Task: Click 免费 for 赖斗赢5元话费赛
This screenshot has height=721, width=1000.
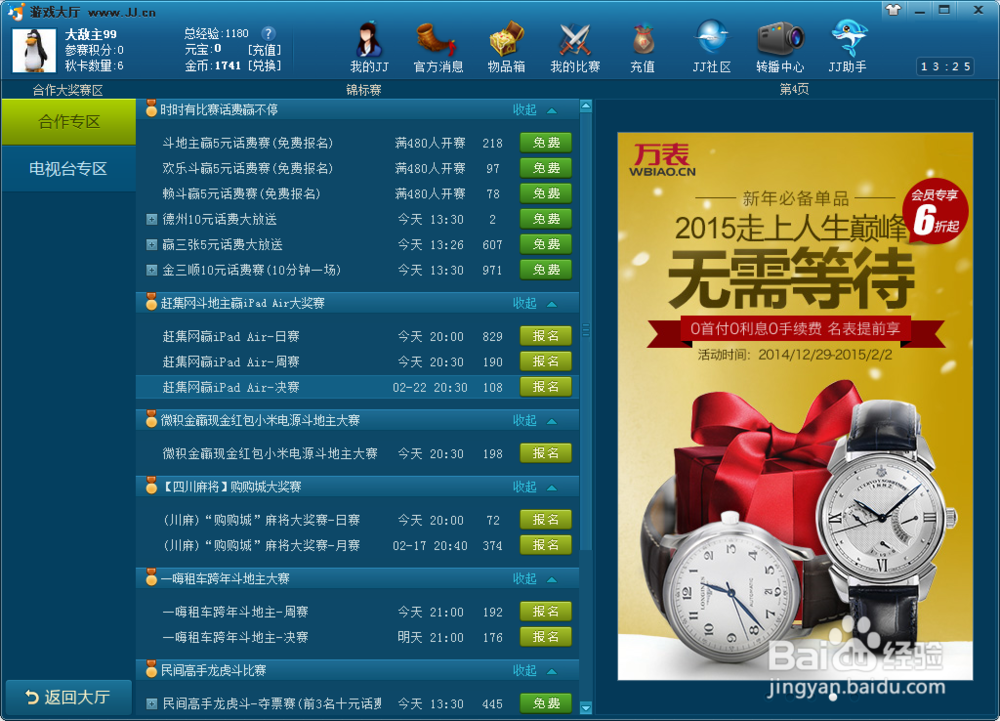Action: coord(546,193)
